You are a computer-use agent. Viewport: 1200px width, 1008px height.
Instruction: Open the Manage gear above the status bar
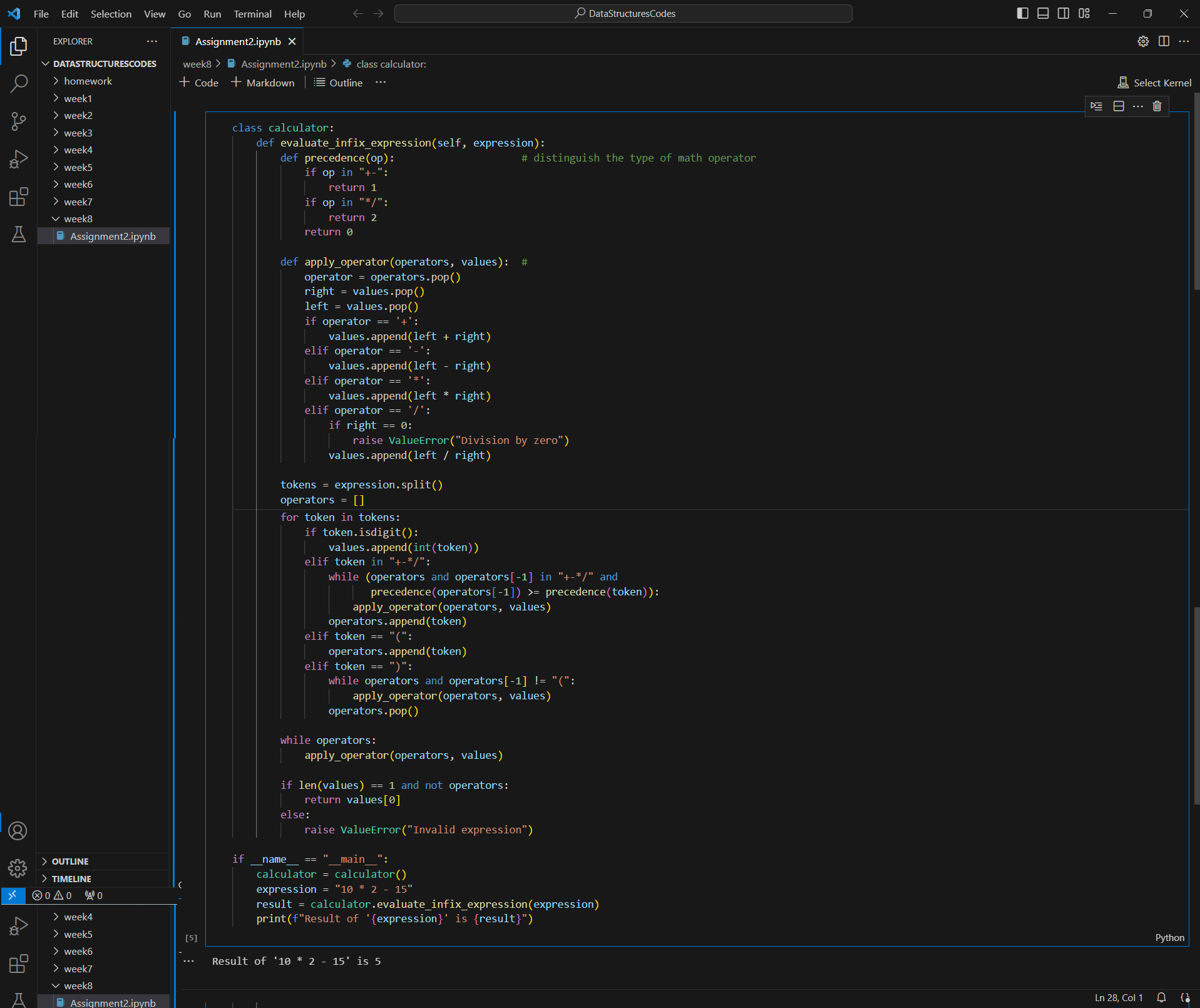(18, 868)
